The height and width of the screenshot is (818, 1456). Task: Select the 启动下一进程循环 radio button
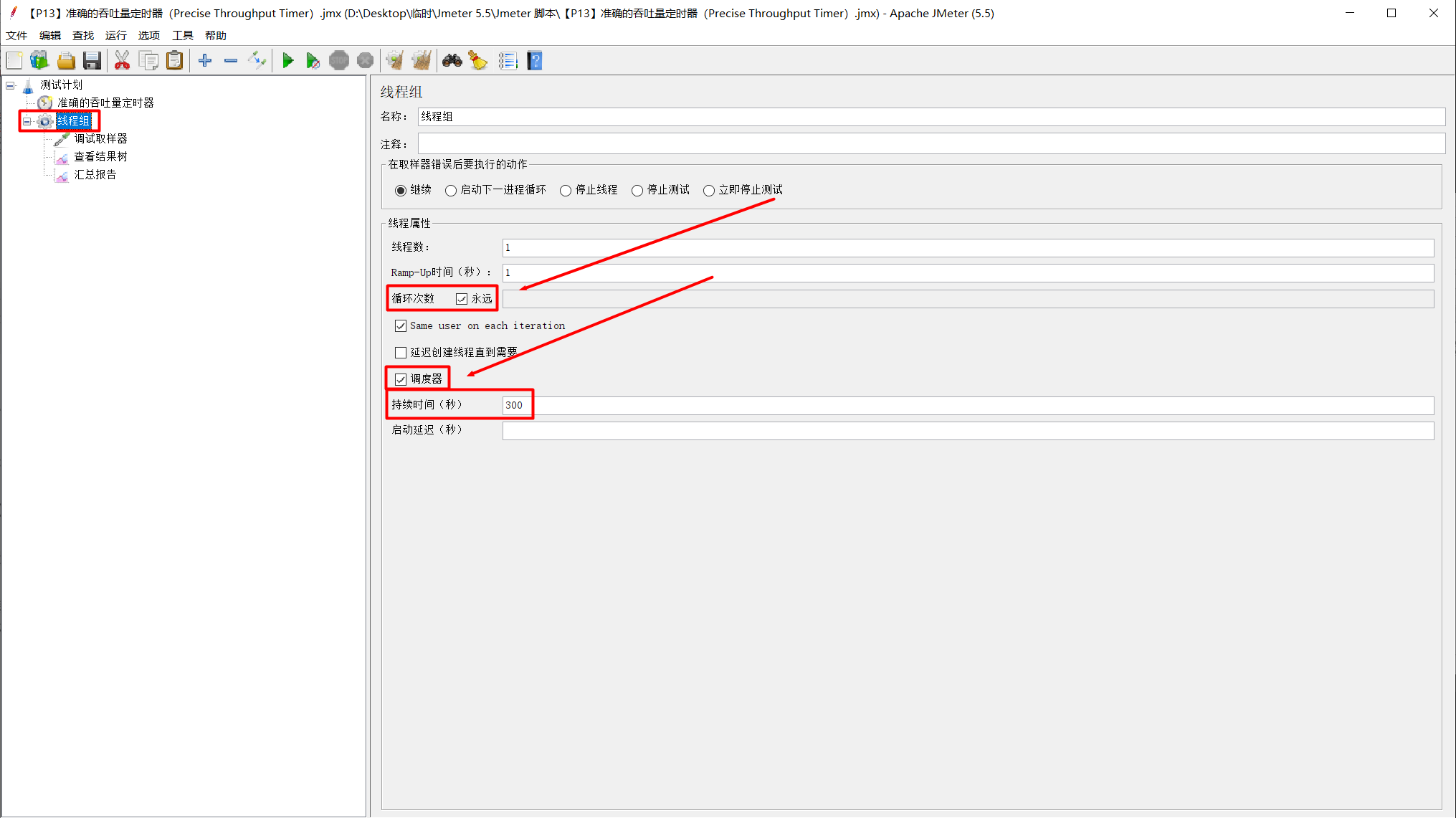451,191
